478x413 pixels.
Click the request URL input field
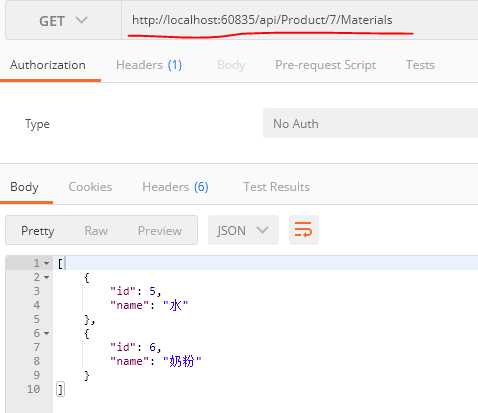point(300,20)
